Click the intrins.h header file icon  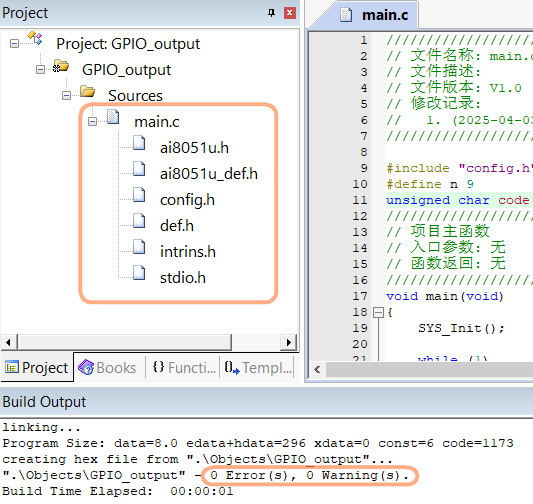(139, 247)
